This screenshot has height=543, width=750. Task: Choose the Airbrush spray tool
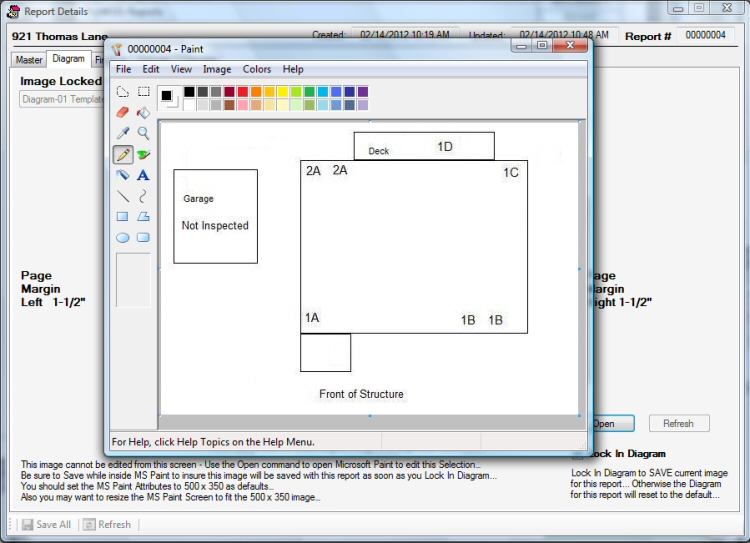coord(123,175)
